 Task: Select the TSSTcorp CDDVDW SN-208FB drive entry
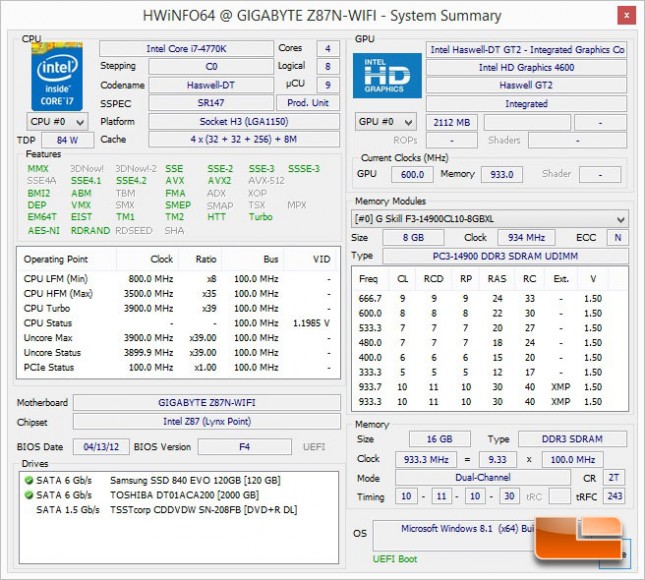[x=178, y=510]
